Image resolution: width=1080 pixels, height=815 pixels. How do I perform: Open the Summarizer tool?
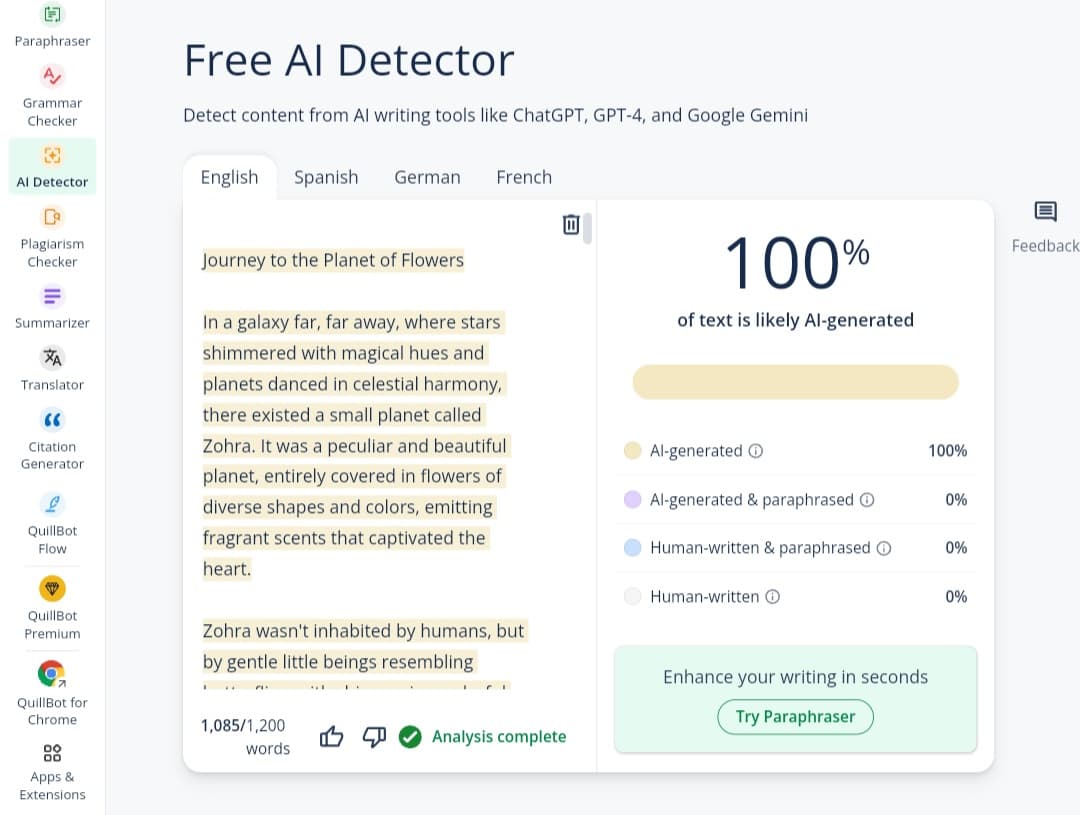tap(52, 297)
